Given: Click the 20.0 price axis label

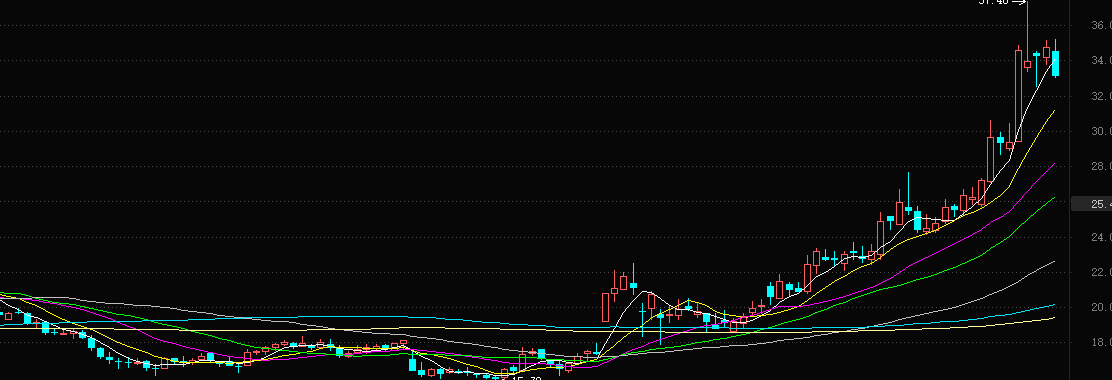Looking at the screenshot, I should pos(1101,308).
